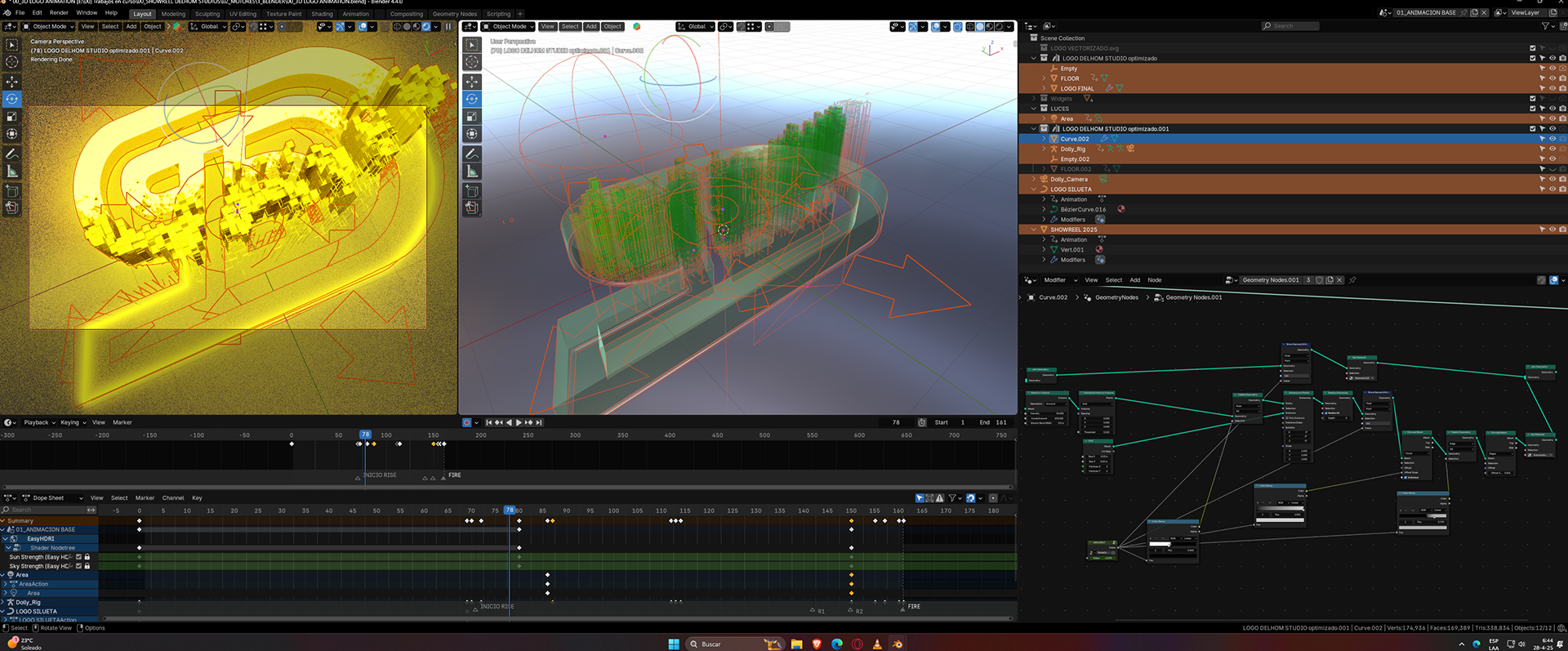The width and height of the screenshot is (1568, 651).
Task: Pause the render preview in the camera viewport
Action: pos(448,26)
